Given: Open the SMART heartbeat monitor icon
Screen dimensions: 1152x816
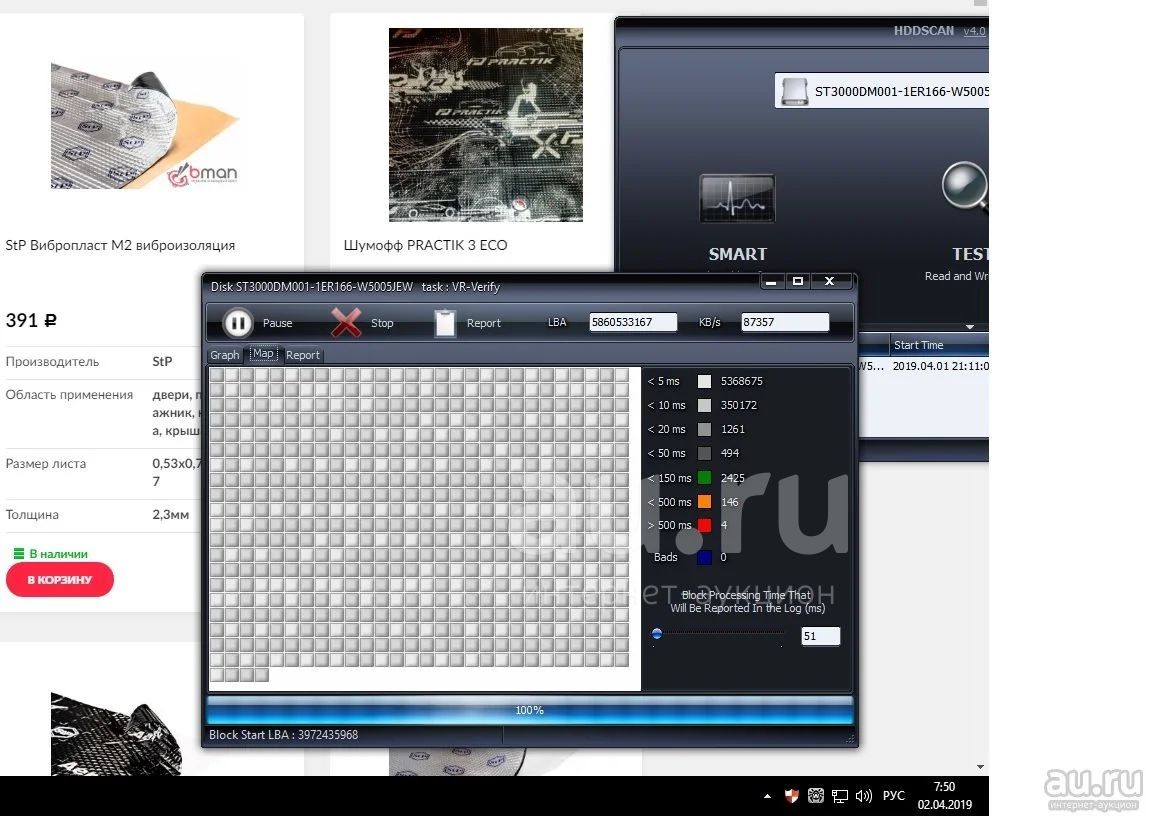Looking at the screenshot, I should 737,198.
